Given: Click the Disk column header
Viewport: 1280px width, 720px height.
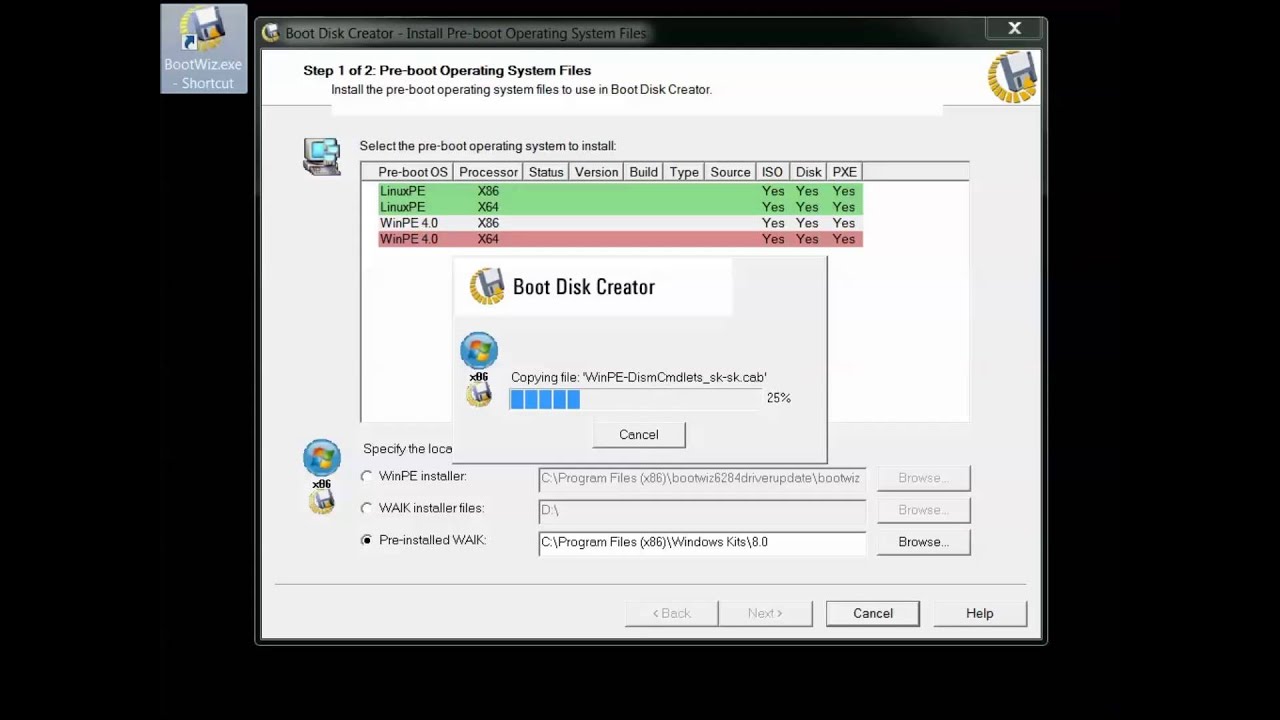Looking at the screenshot, I should [808, 172].
